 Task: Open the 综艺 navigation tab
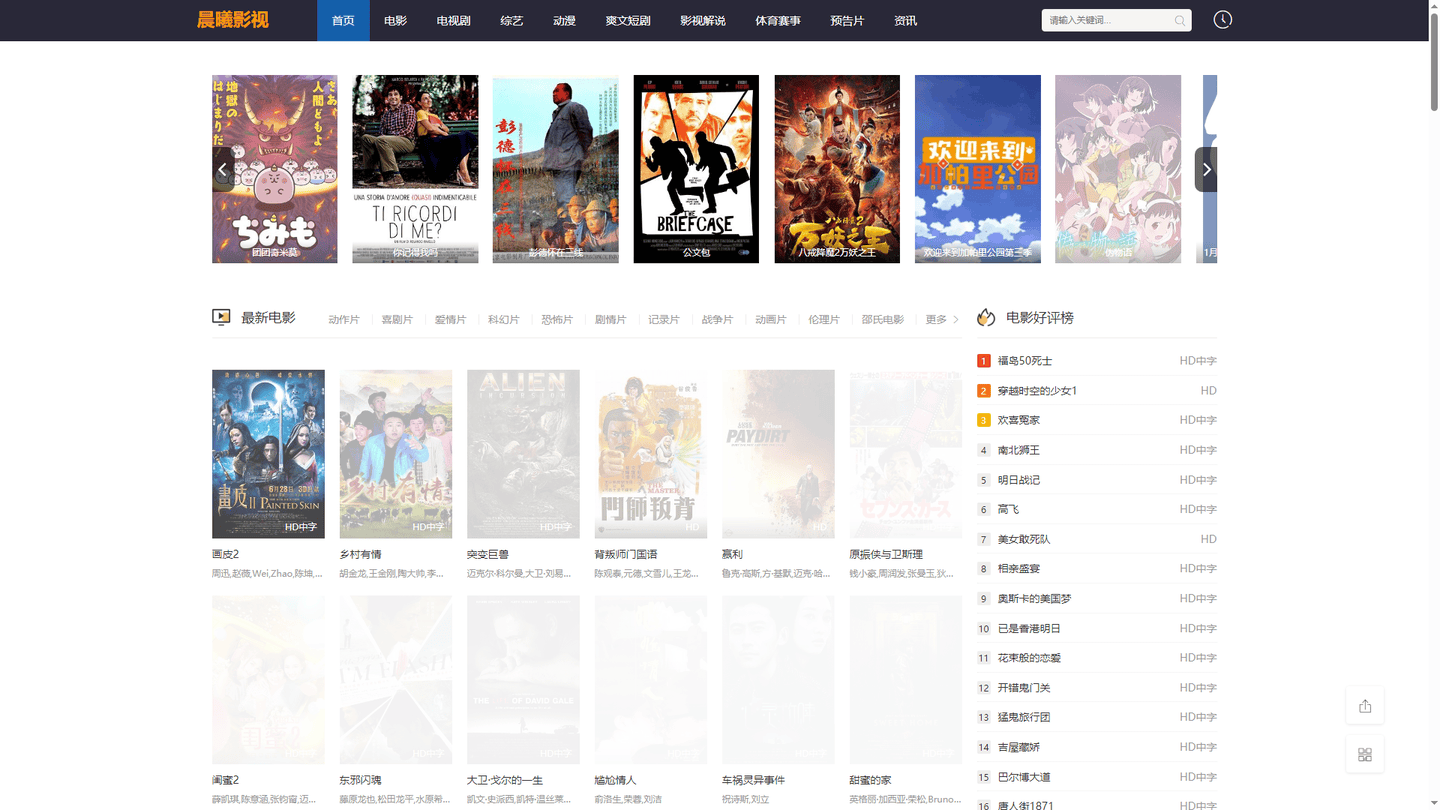(x=511, y=20)
